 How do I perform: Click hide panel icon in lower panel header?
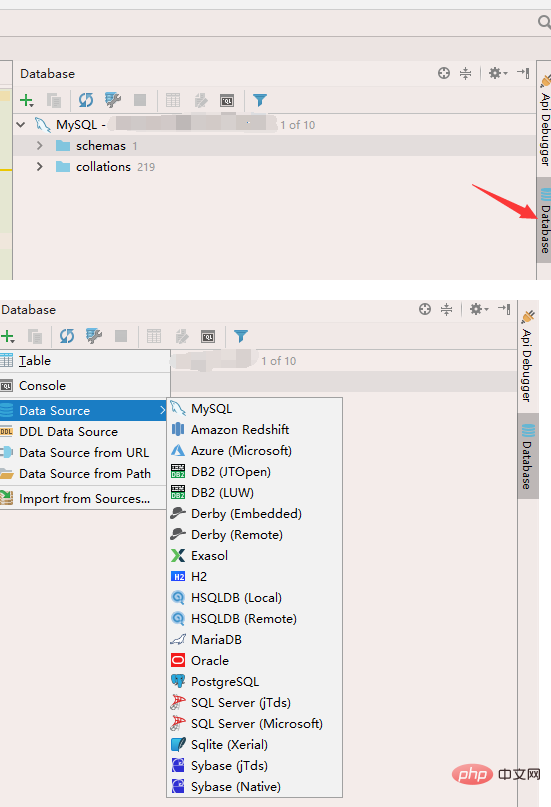tap(504, 309)
